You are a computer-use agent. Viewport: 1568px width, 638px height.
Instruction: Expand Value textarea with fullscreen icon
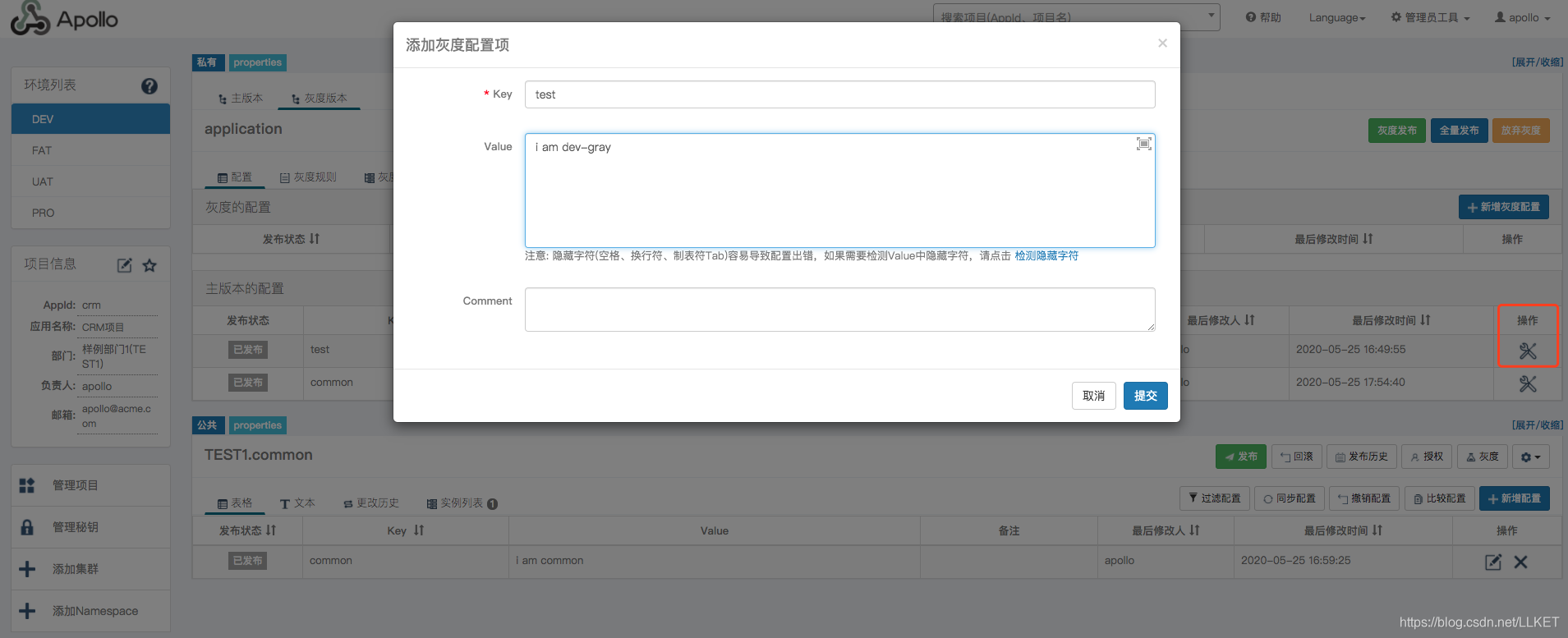click(x=1143, y=144)
